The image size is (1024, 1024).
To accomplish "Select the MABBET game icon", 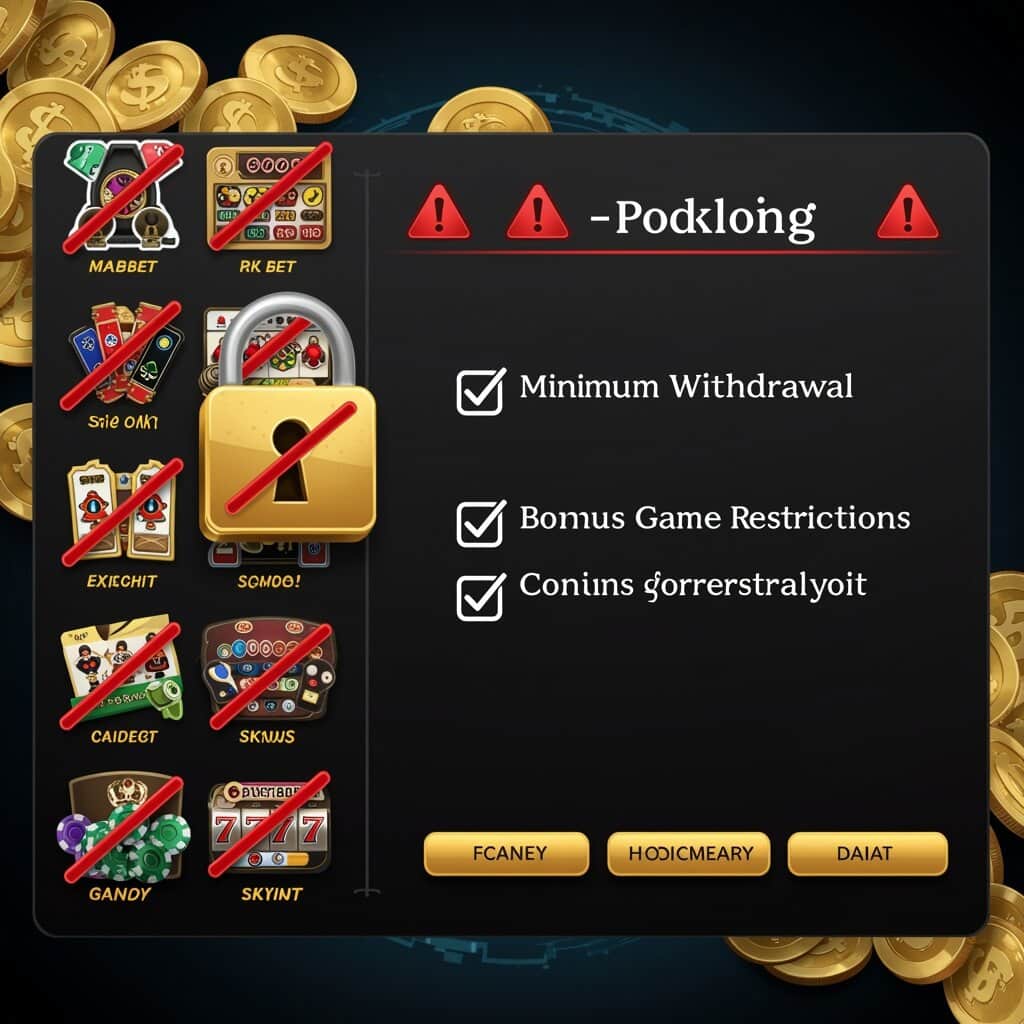I will click(x=123, y=197).
